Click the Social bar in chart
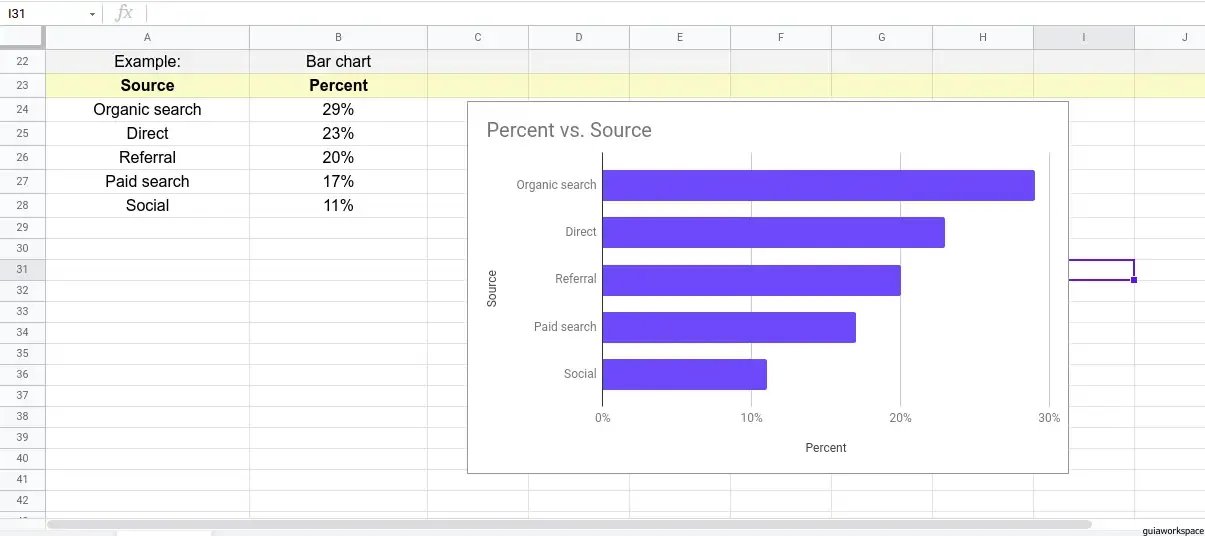Image resolution: width=1205 pixels, height=536 pixels. [x=684, y=374]
